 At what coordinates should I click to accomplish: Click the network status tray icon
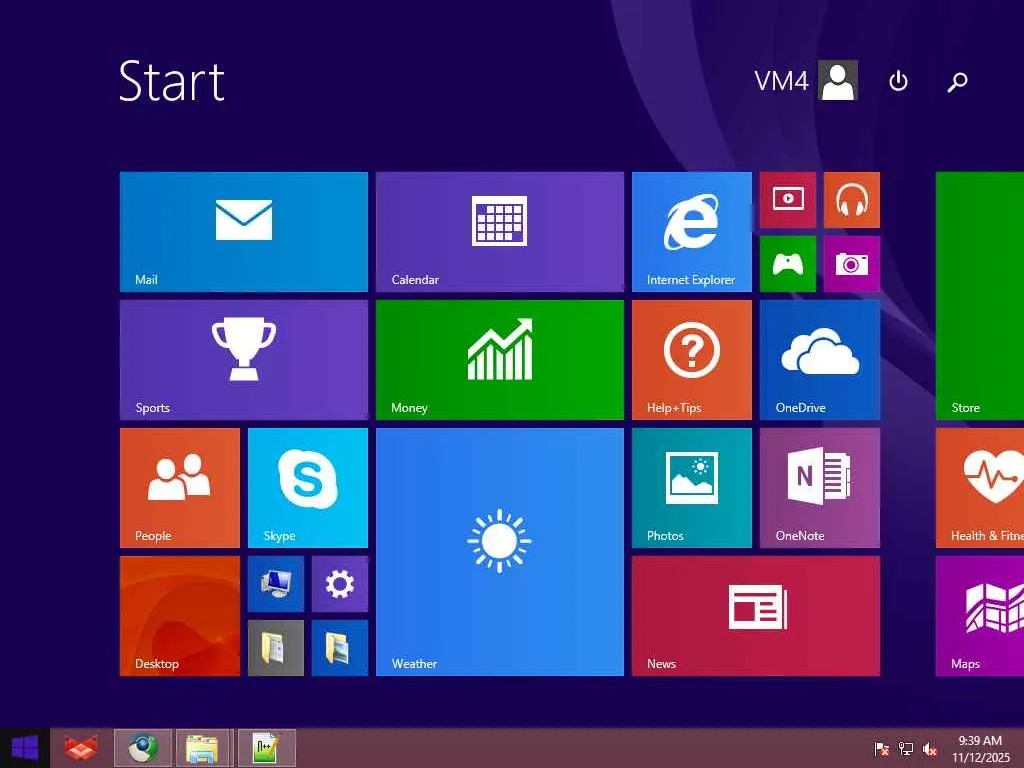(x=906, y=749)
